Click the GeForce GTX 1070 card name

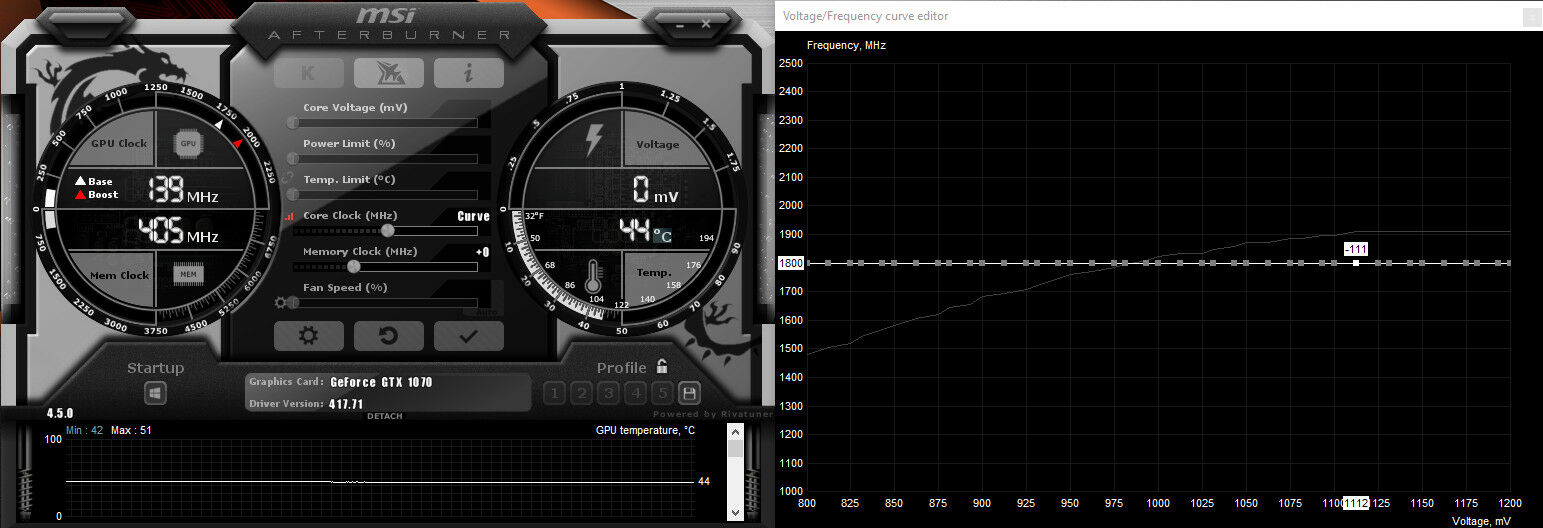(x=381, y=382)
